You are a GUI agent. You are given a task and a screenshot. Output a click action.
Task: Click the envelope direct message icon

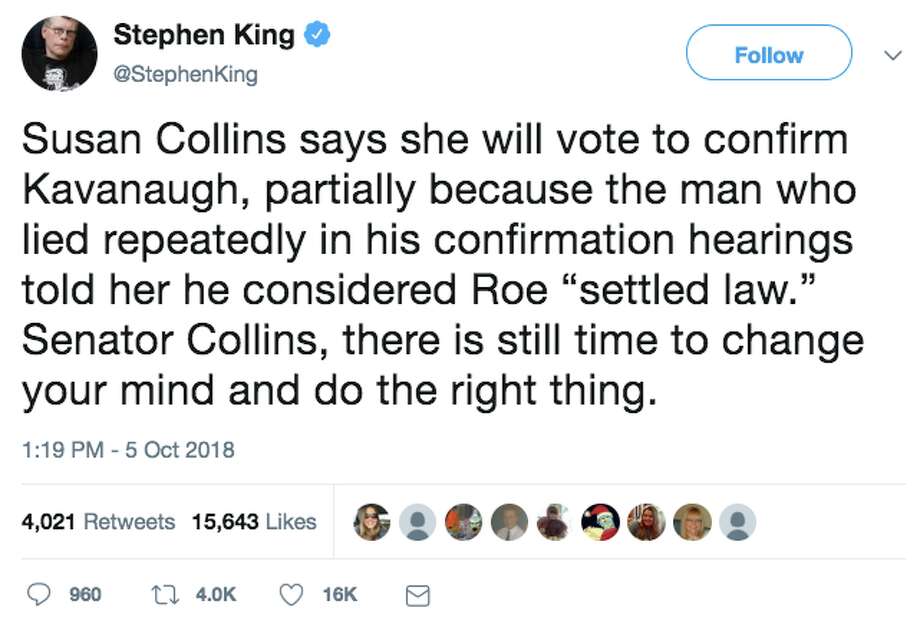416,595
